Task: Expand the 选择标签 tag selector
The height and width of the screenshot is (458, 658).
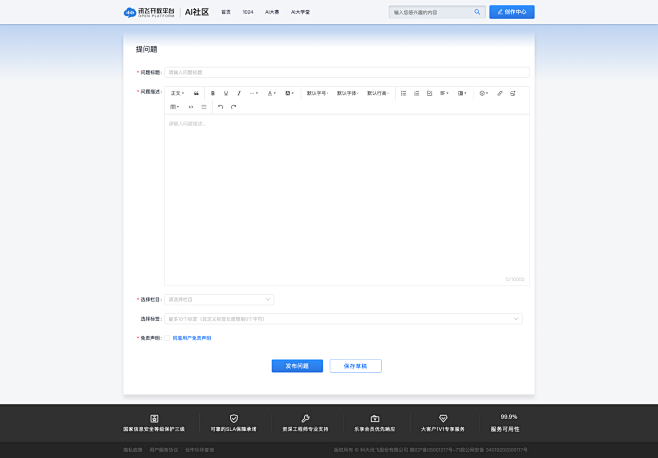Action: tap(343, 319)
